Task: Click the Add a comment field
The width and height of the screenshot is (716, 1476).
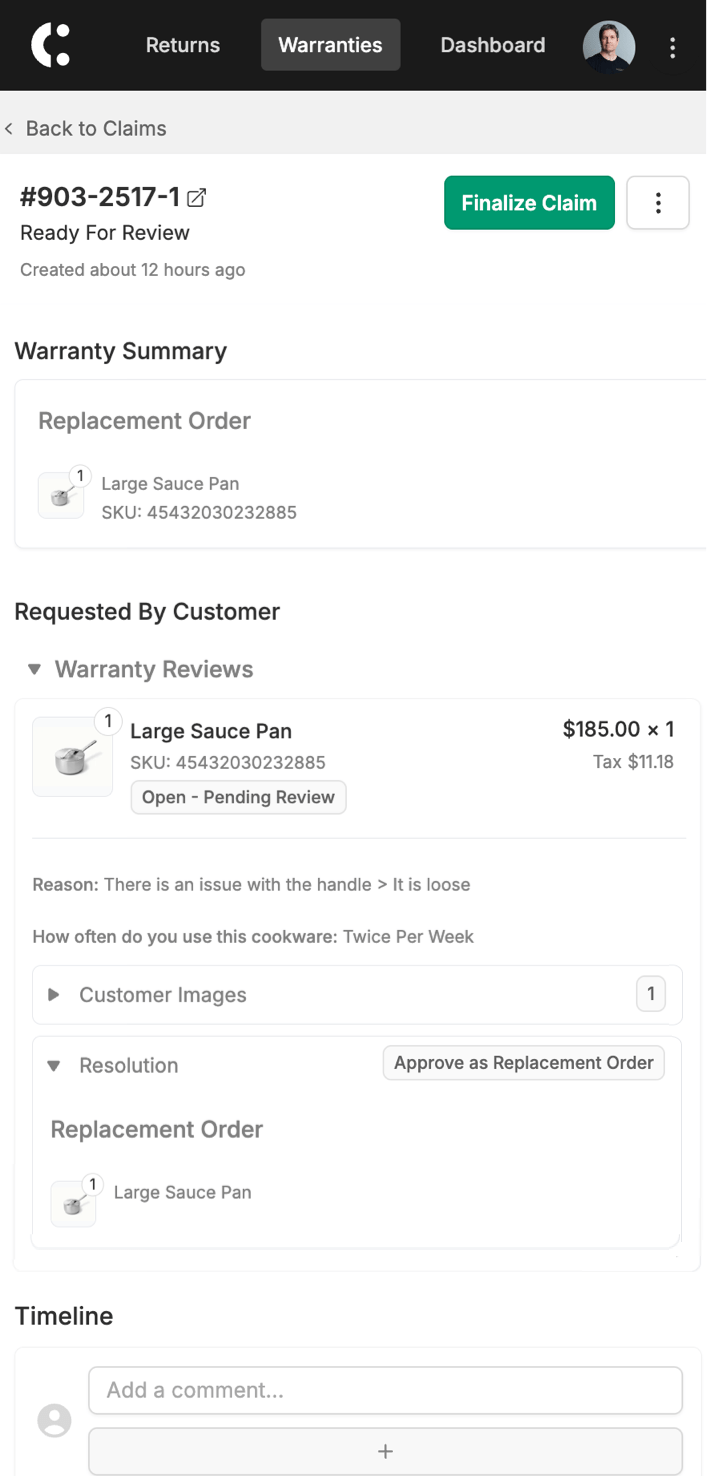Action: (x=385, y=1390)
